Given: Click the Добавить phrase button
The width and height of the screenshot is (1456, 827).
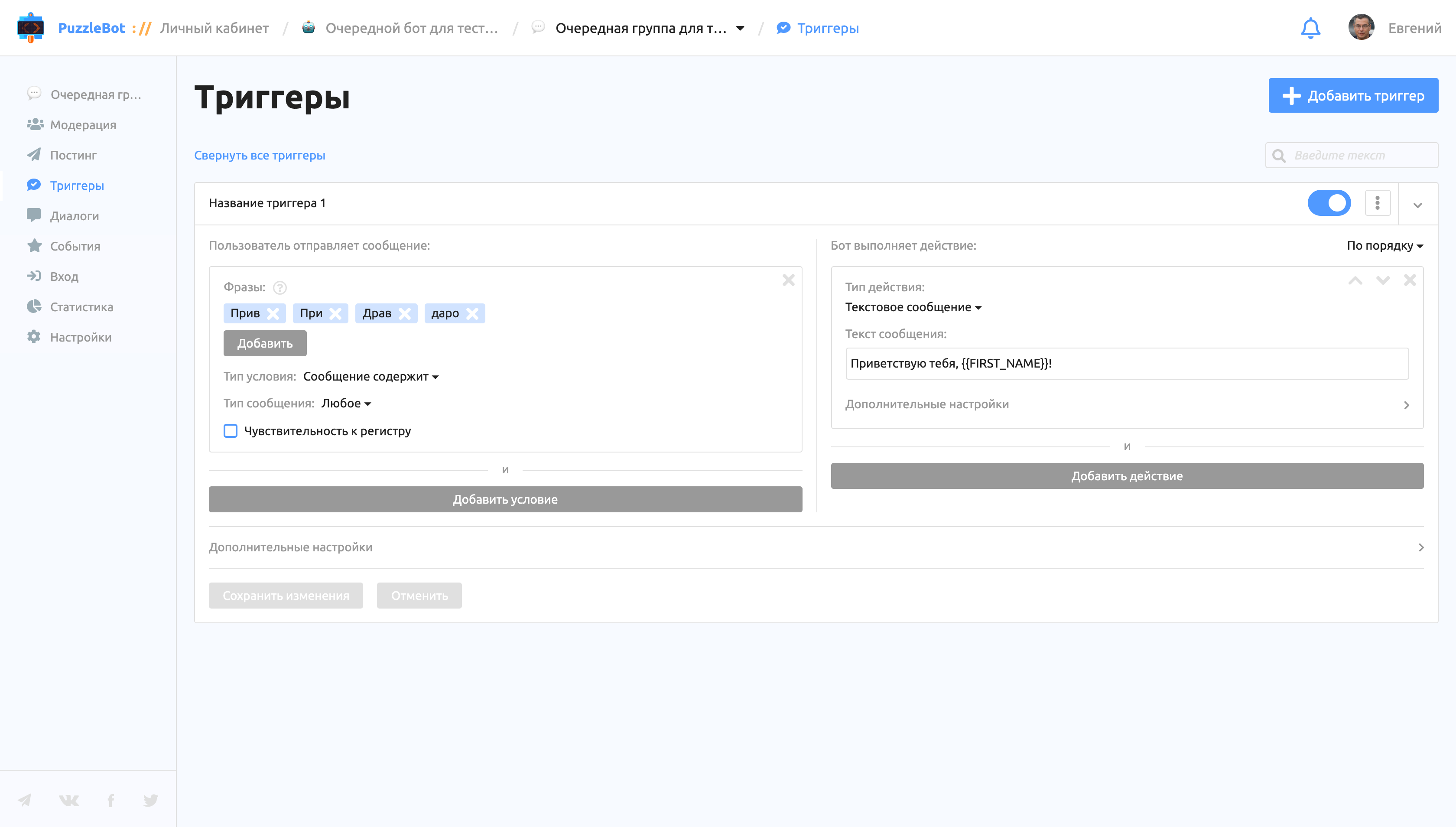Looking at the screenshot, I should (265, 343).
